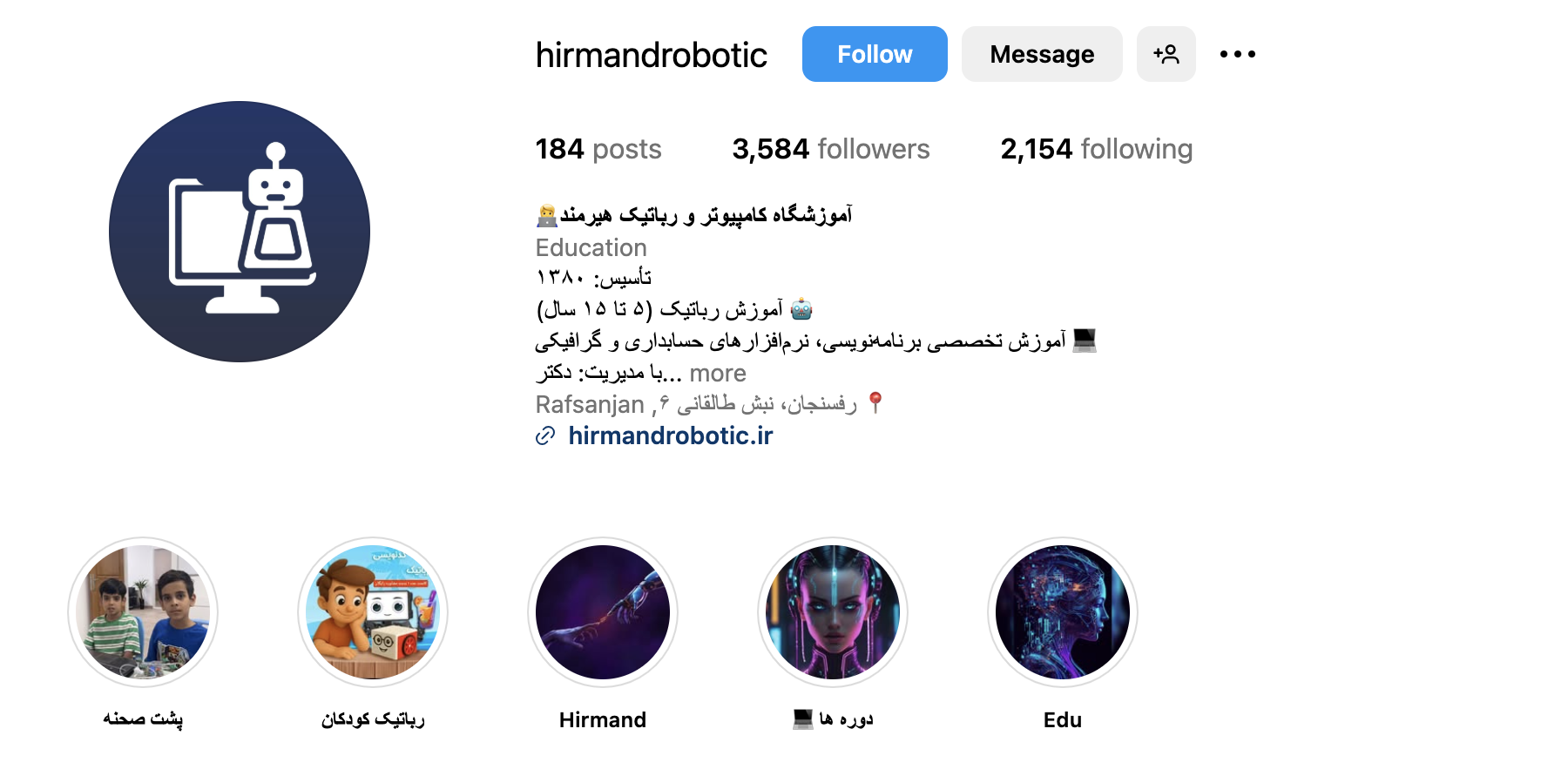Open the Hirmand story highlight

click(603, 612)
